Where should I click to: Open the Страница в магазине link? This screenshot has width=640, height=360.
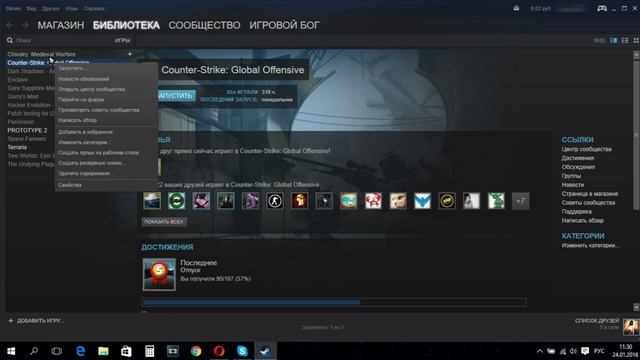coord(590,193)
